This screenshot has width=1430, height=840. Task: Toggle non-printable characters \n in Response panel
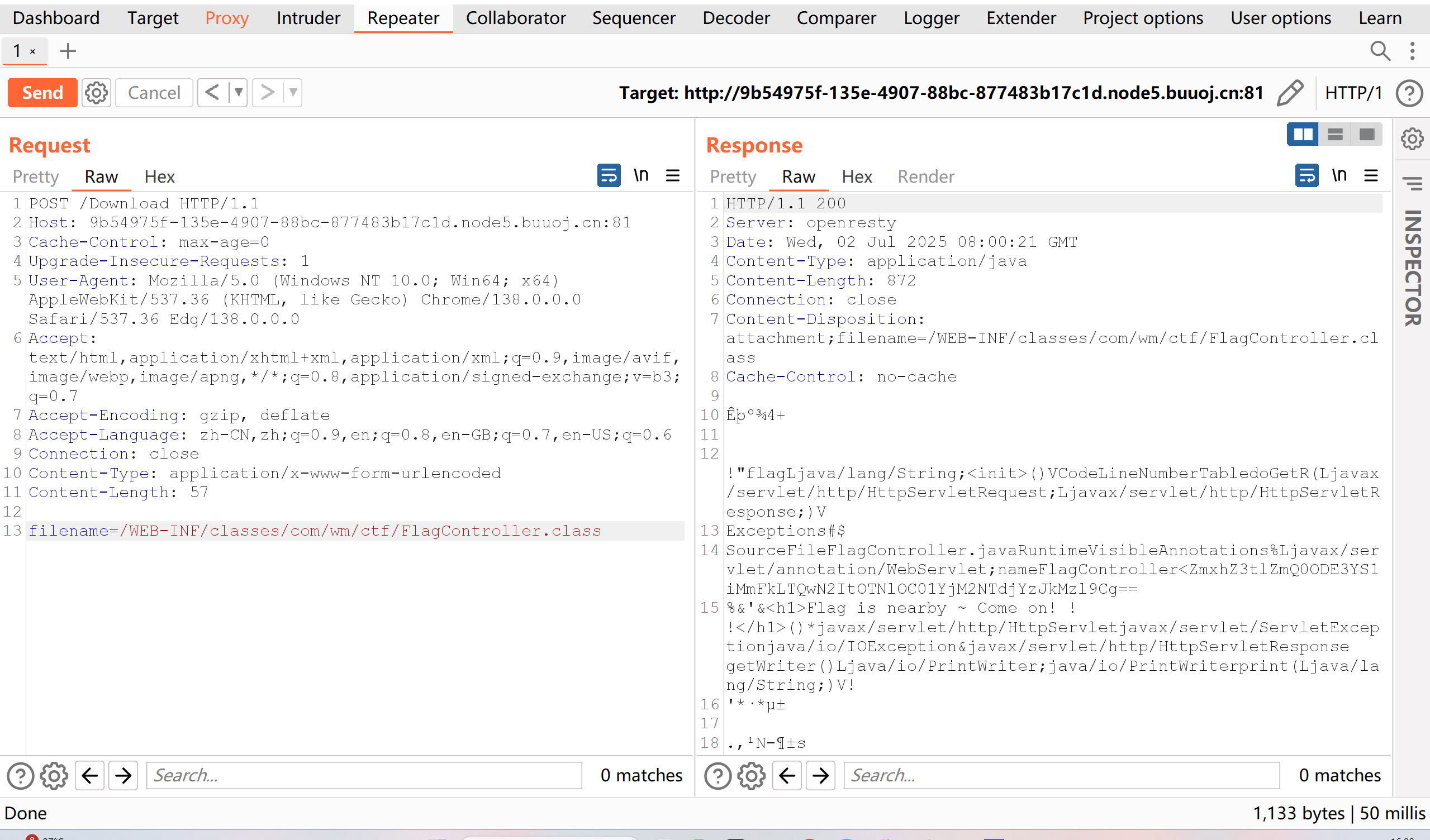(1339, 176)
